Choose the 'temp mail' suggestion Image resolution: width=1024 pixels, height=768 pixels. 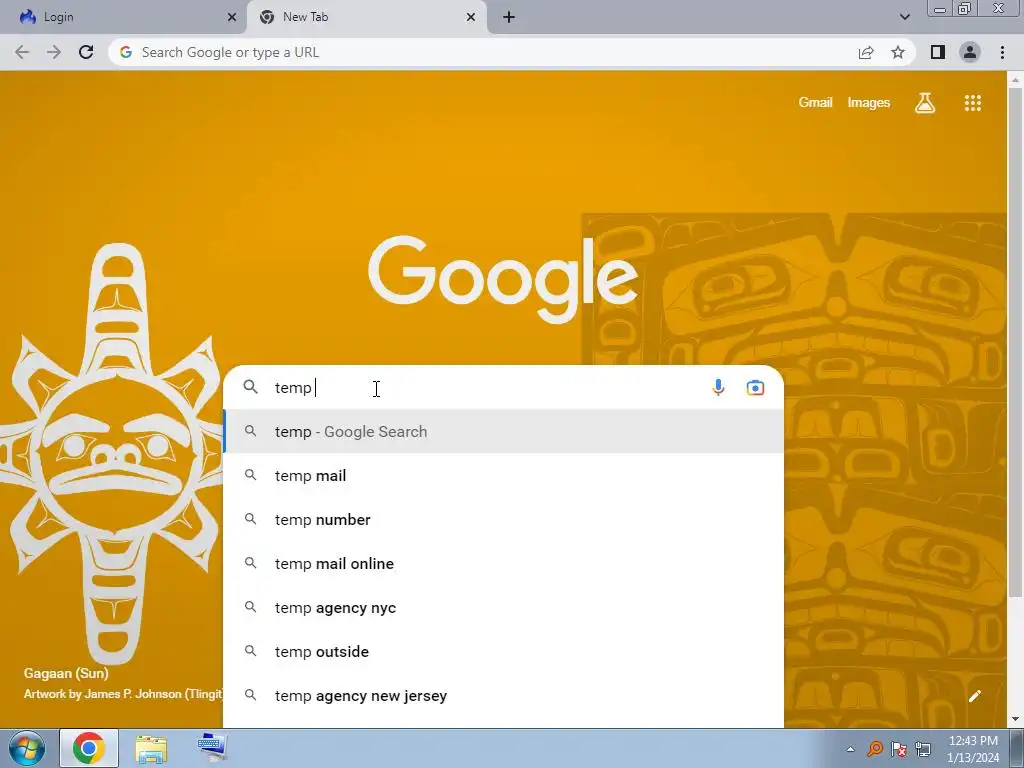(x=504, y=475)
